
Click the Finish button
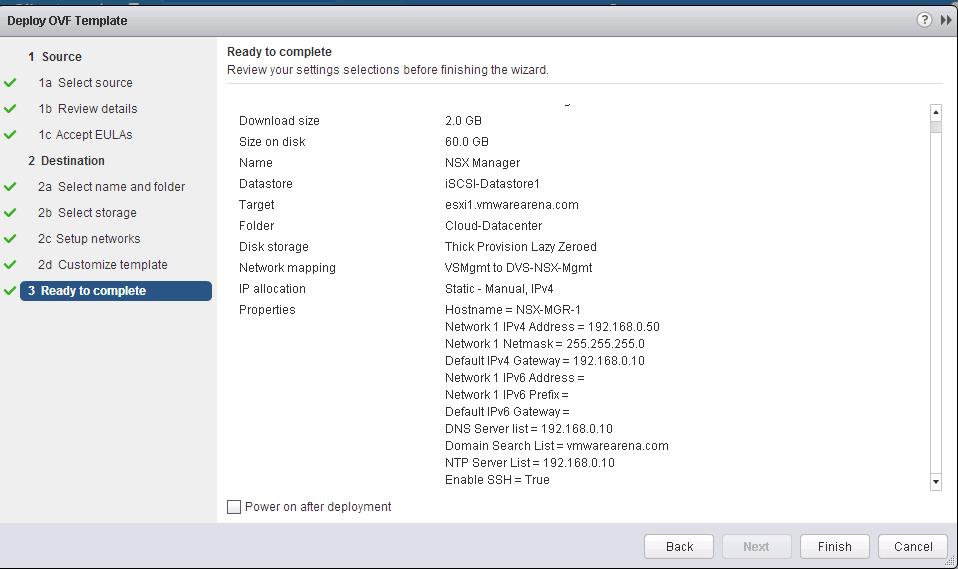[x=835, y=546]
